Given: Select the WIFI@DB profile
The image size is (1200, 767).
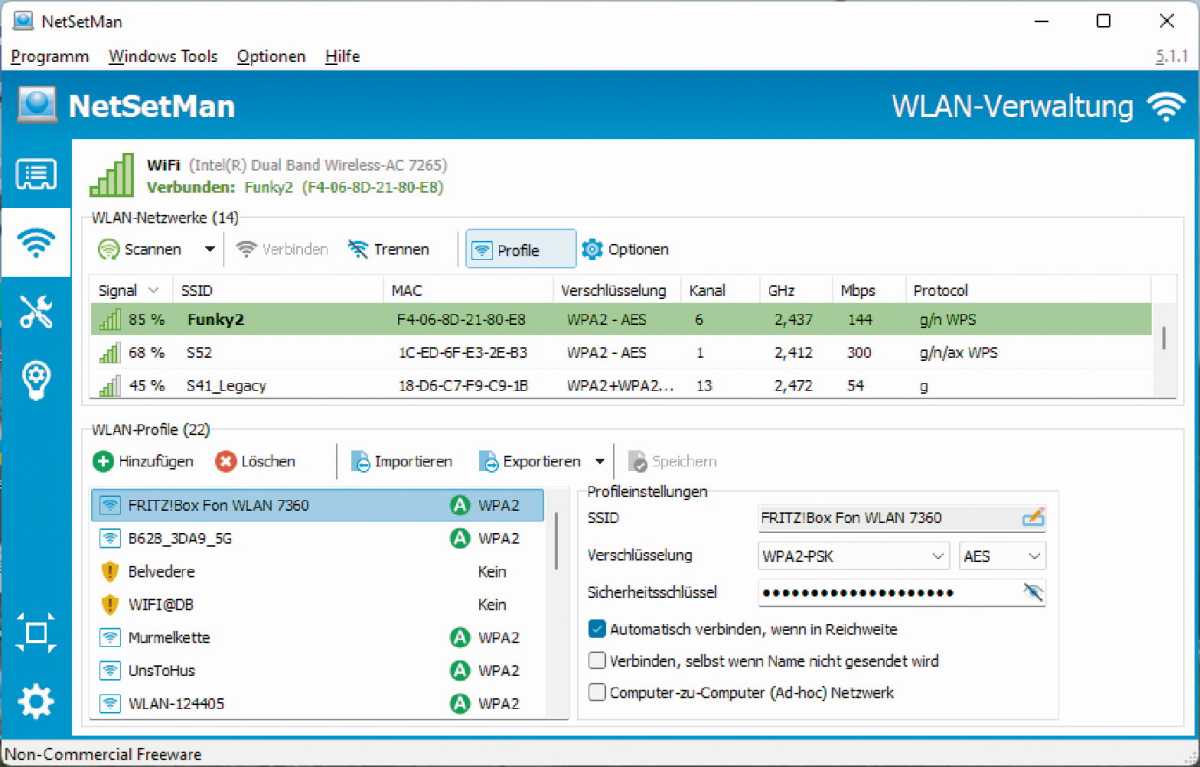Looking at the screenshot, I should coord(318,605).
